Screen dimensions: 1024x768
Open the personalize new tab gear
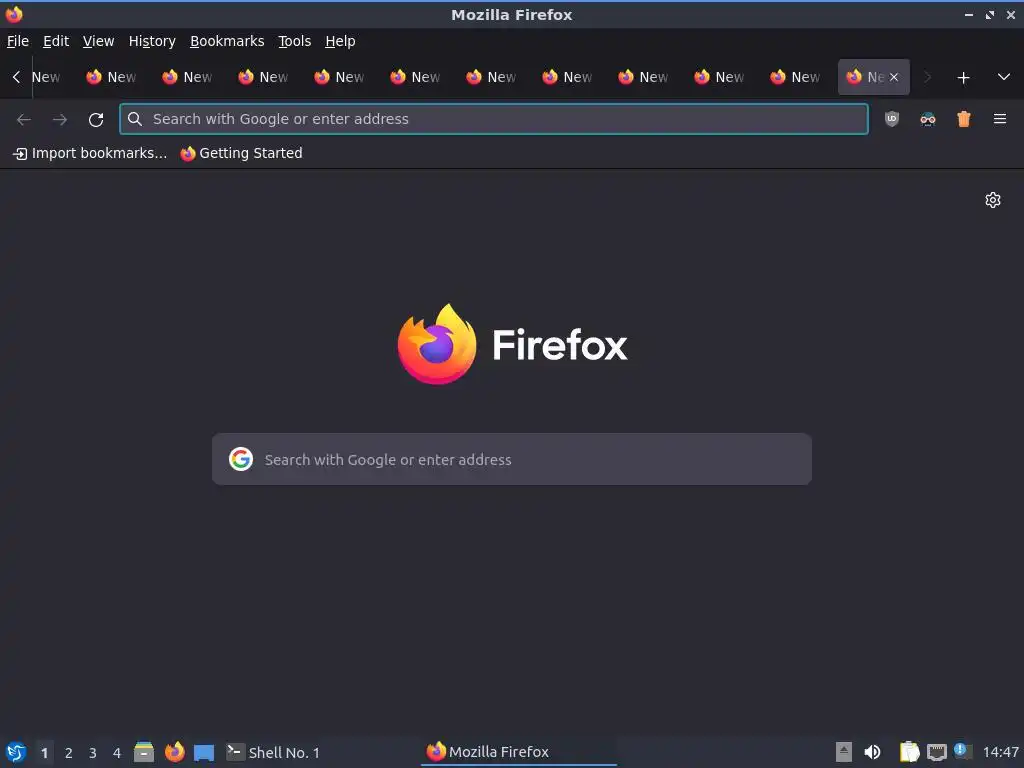993,200
